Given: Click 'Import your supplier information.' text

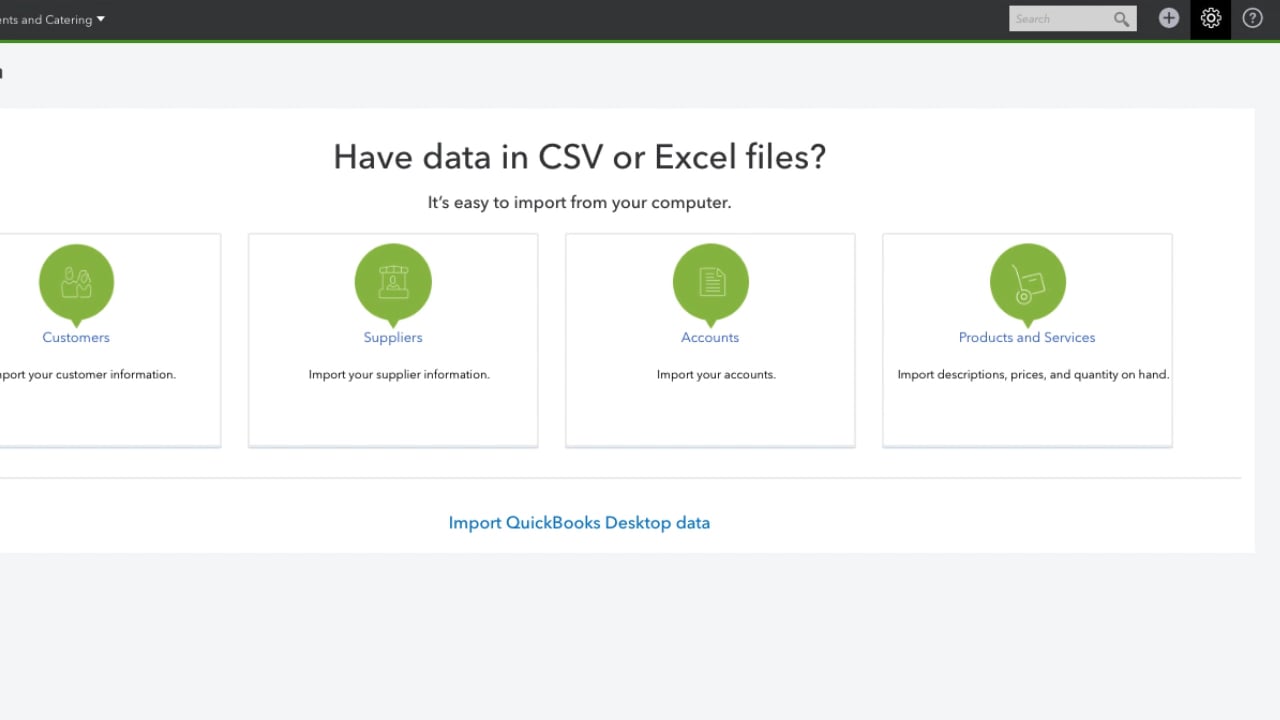Looking at the screenshot, I should (x=399, y=375).
